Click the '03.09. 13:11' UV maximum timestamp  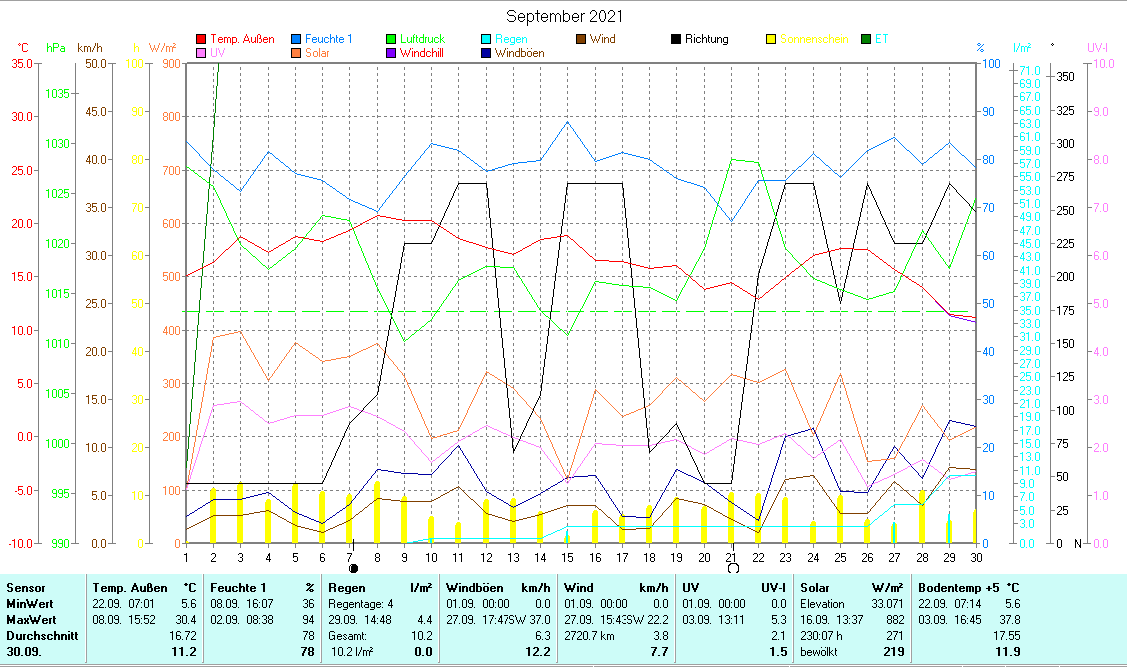pos(714,620)
